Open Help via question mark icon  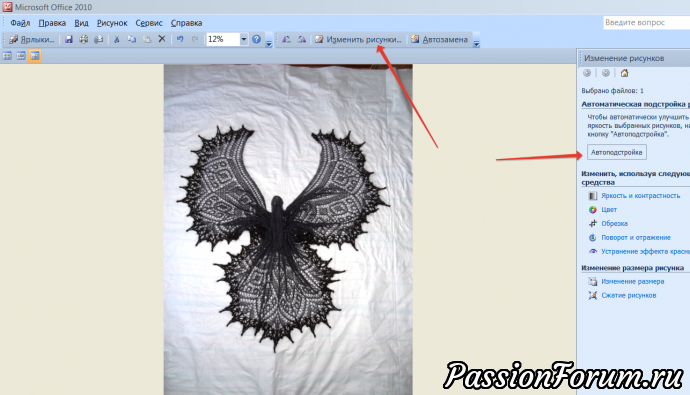(x=257, y=39)
